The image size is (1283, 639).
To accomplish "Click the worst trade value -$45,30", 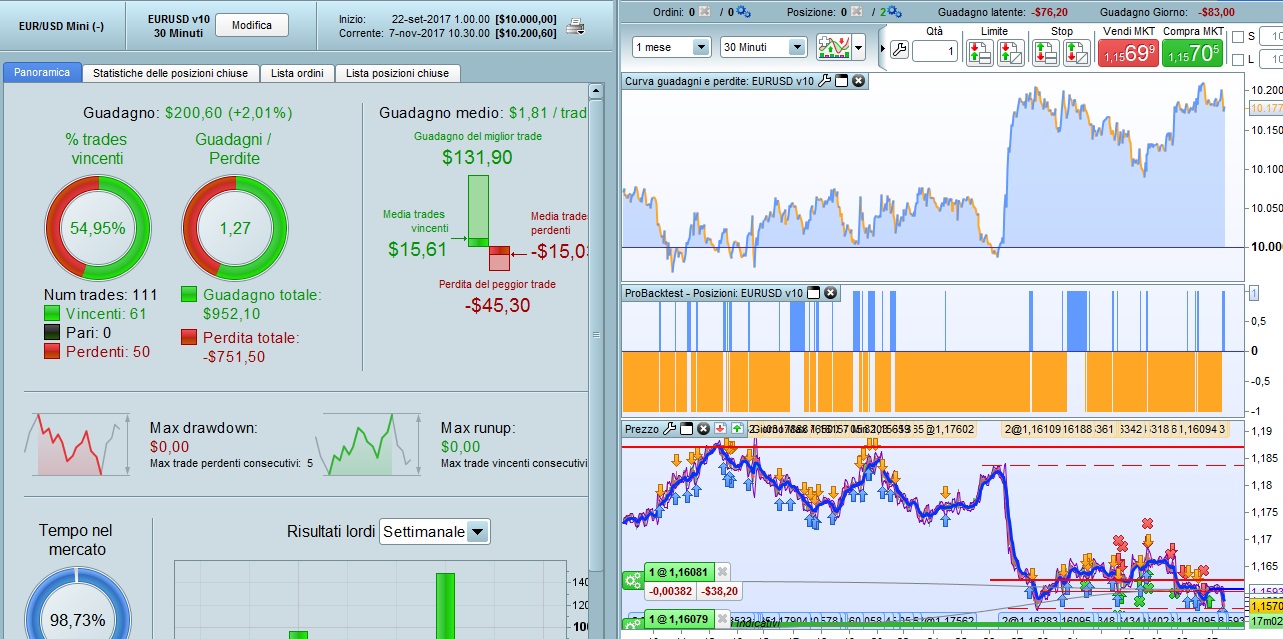I will point(497,305).
